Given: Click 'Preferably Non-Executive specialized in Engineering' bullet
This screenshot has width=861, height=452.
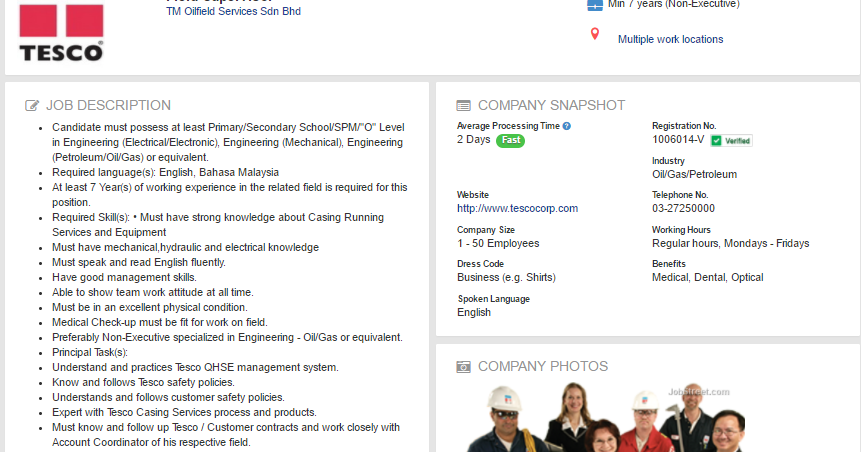Looking at the screenshot, I should pos(227,337).
